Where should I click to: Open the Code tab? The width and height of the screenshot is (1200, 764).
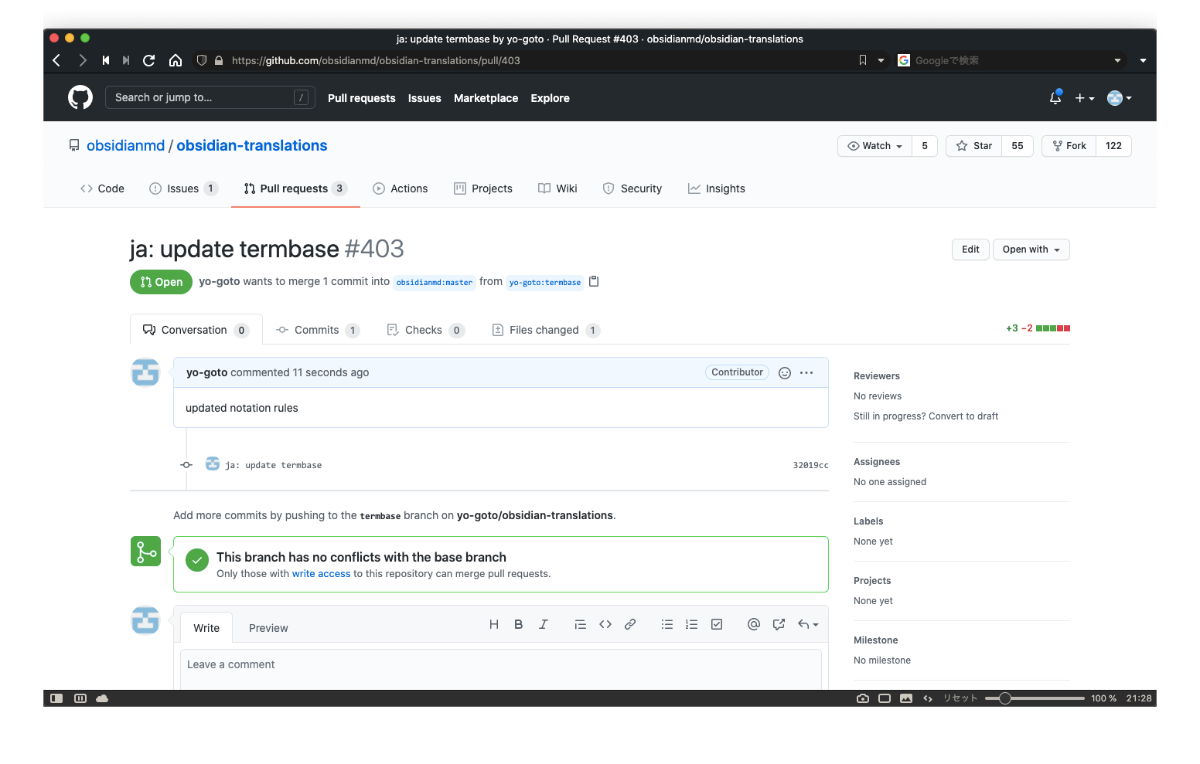coord(102,188)
